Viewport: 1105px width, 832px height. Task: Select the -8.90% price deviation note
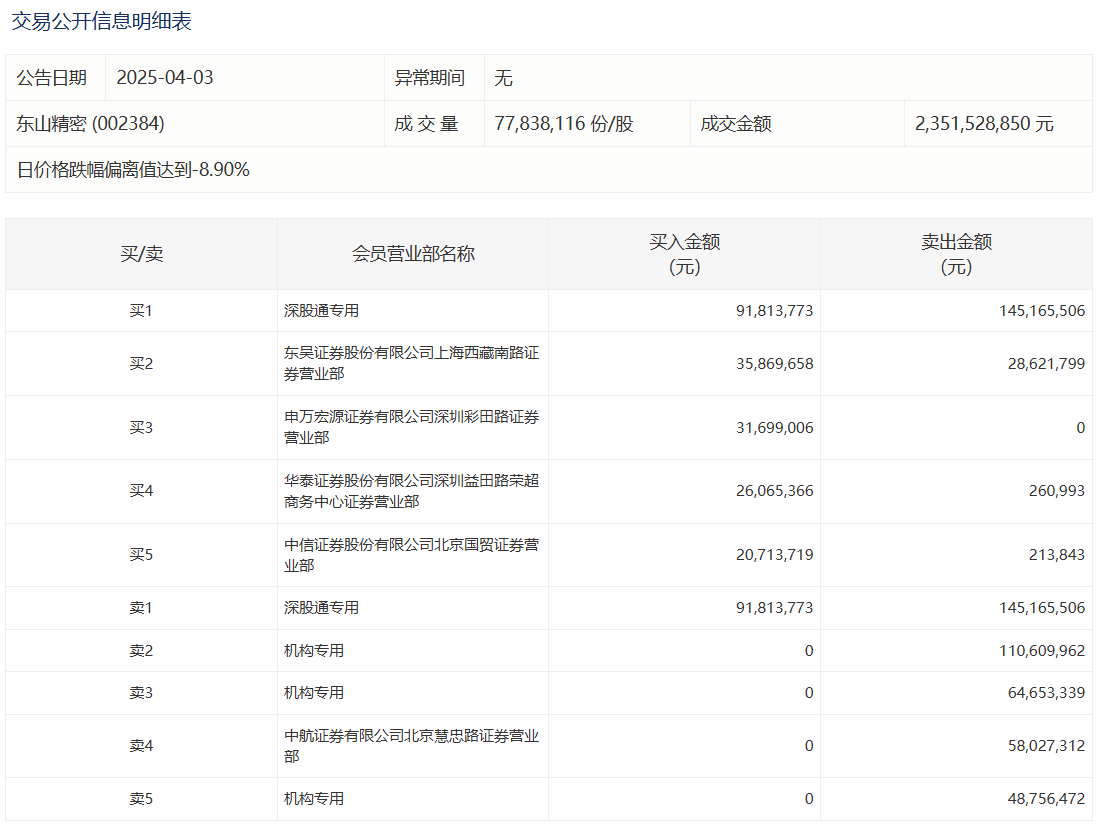click(x=133, y=170)
